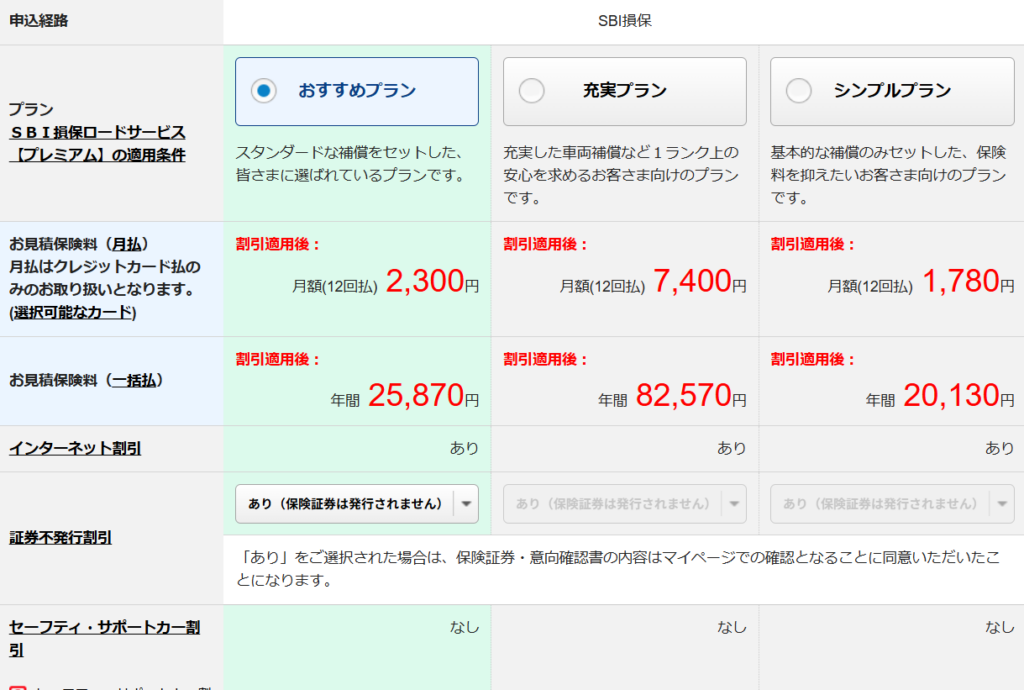Pick the シンプルプラン radio option
1024x690 pixels.
(799, 91)
